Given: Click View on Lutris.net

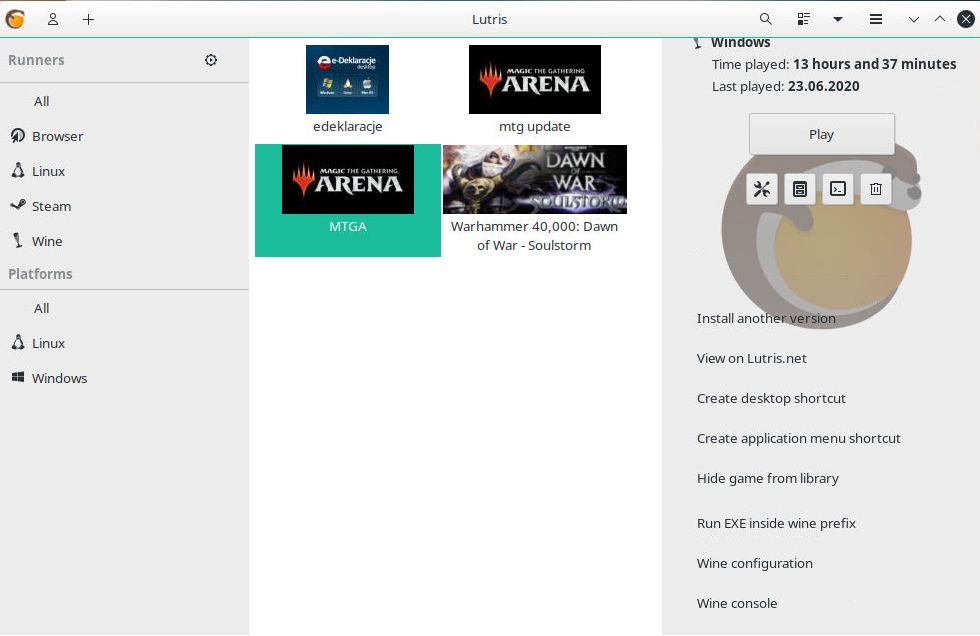Looking at the screenshot, I should pyautogui.click(x=752, y=359).
